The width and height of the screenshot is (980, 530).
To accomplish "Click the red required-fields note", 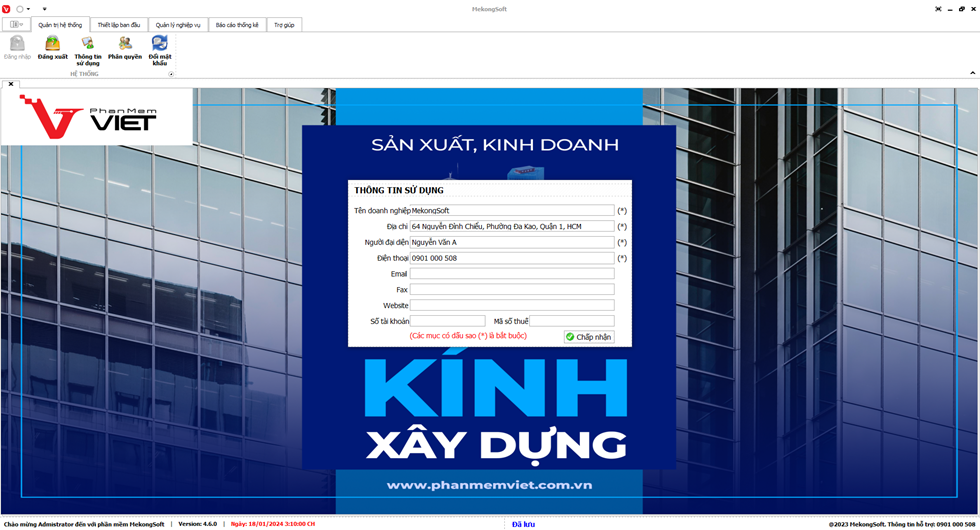I will 468,336.
